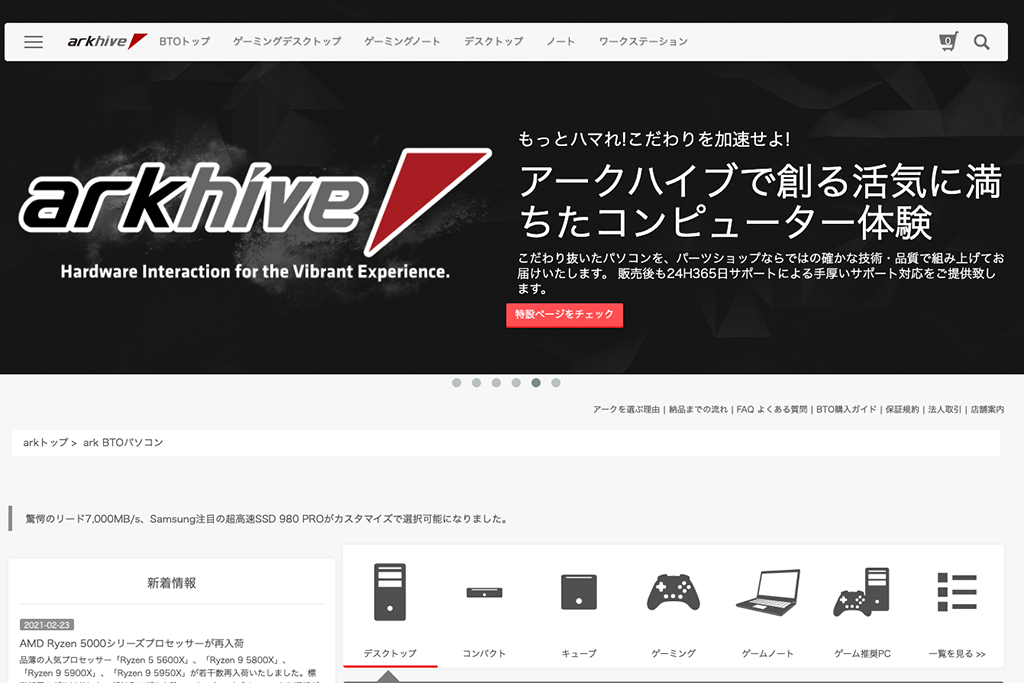Open AMD Ryzen 5000 news headline
The height and width of the screenshot is (683, 1024).
(131, 643)
